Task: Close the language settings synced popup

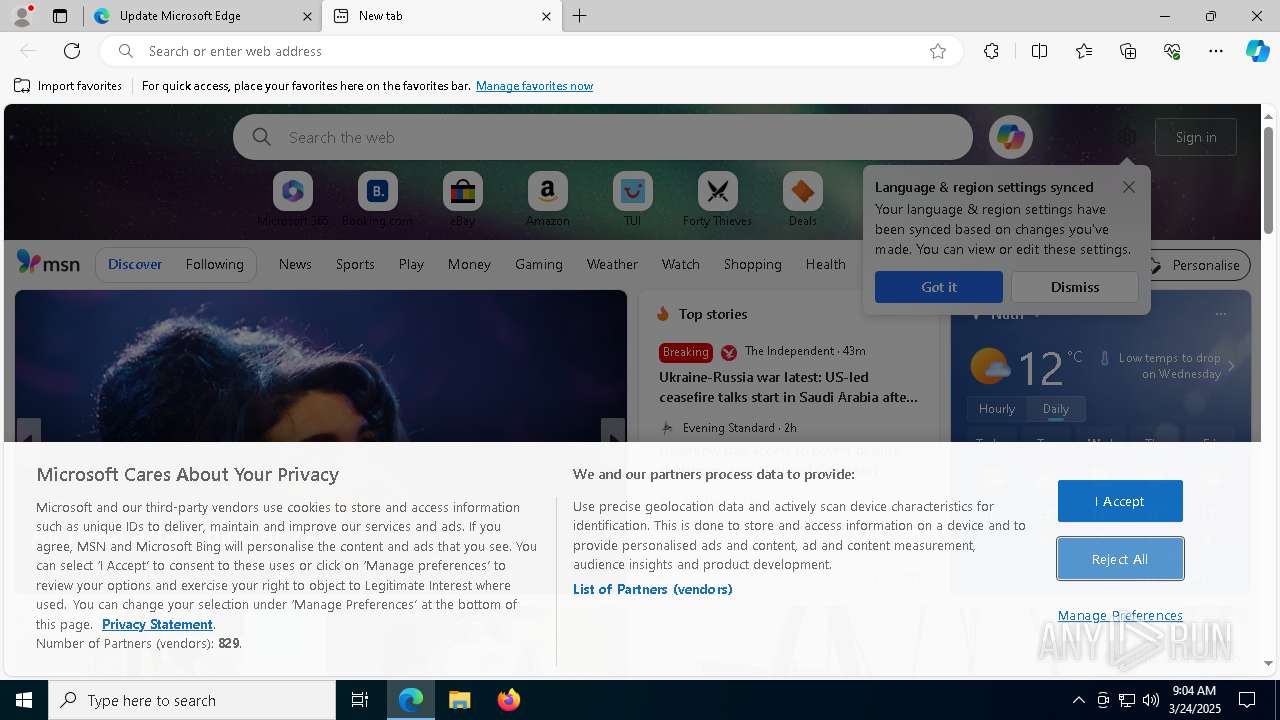Action: 1128,187
